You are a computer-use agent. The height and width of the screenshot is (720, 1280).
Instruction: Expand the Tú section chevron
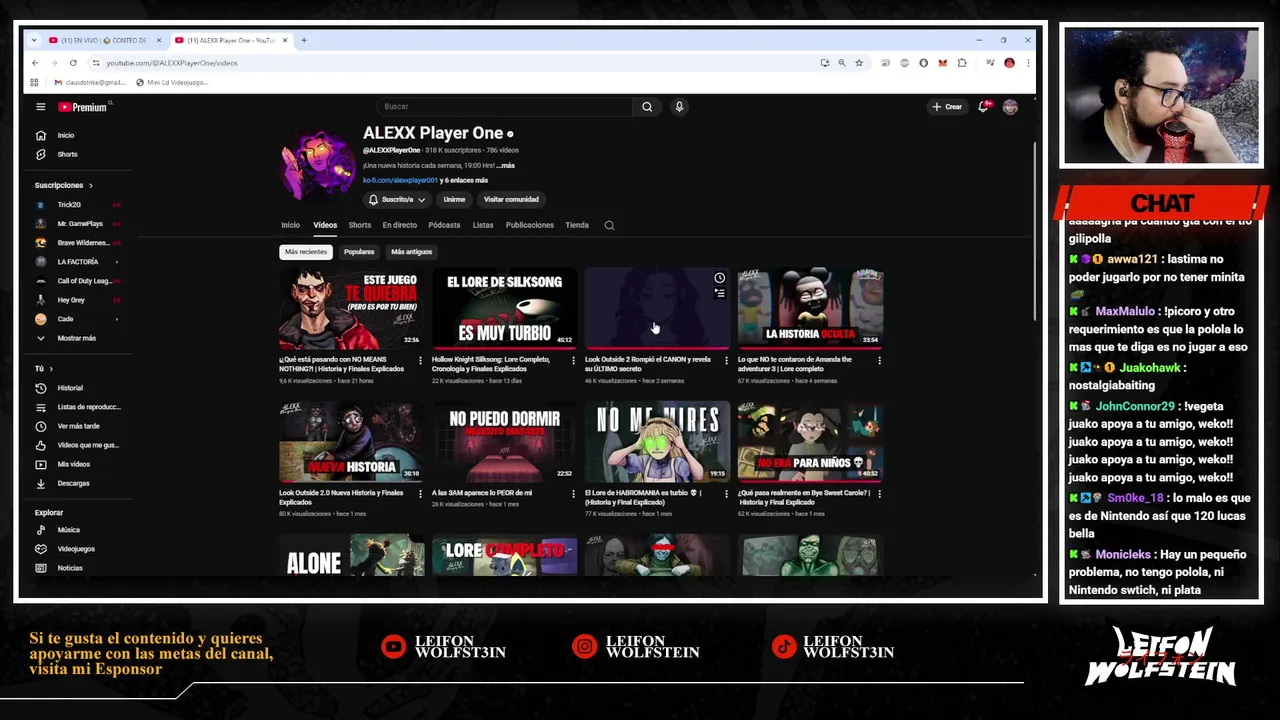[52, 369]
